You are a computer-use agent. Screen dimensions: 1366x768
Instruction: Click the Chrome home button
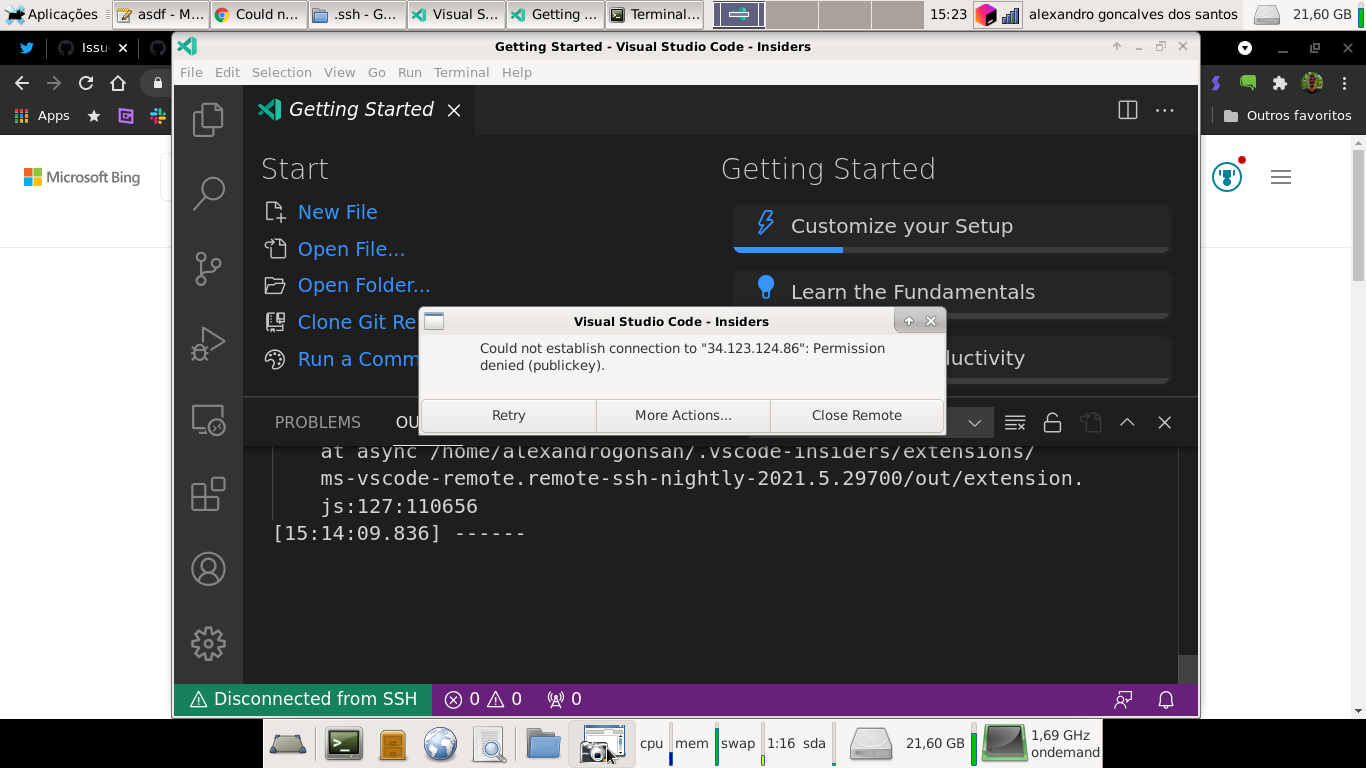click(118, 83)
